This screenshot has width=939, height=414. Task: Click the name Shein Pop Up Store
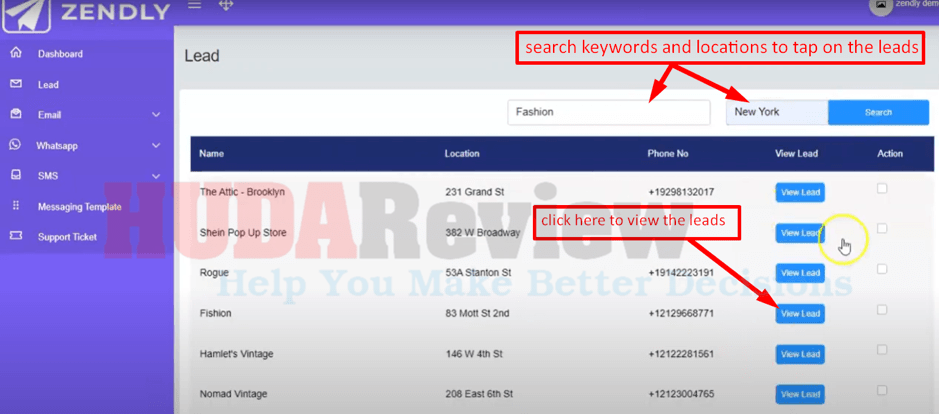243,232
